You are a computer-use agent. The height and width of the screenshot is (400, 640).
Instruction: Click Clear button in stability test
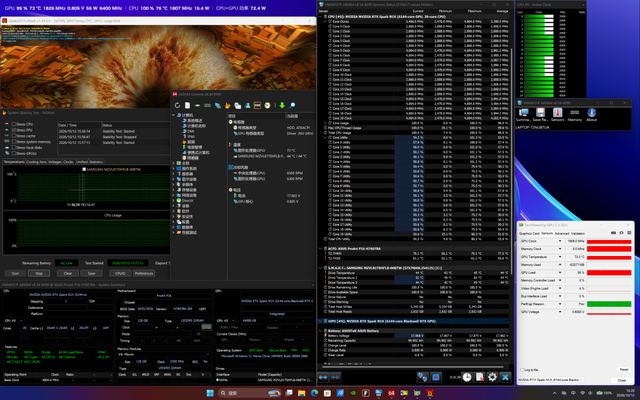click(68, 273)
